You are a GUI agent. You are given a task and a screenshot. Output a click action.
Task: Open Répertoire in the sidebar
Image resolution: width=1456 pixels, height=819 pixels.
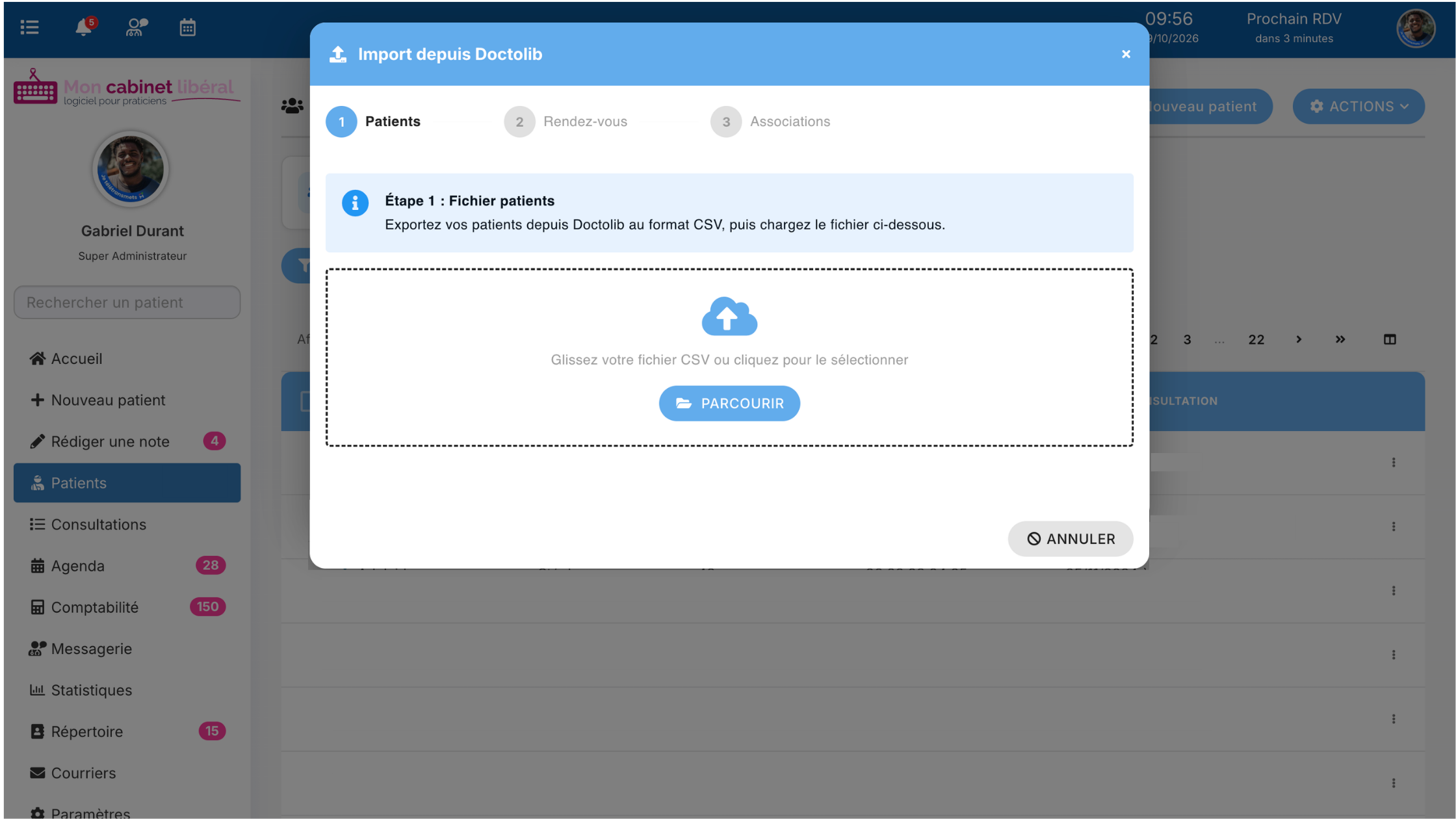[127, 731]
